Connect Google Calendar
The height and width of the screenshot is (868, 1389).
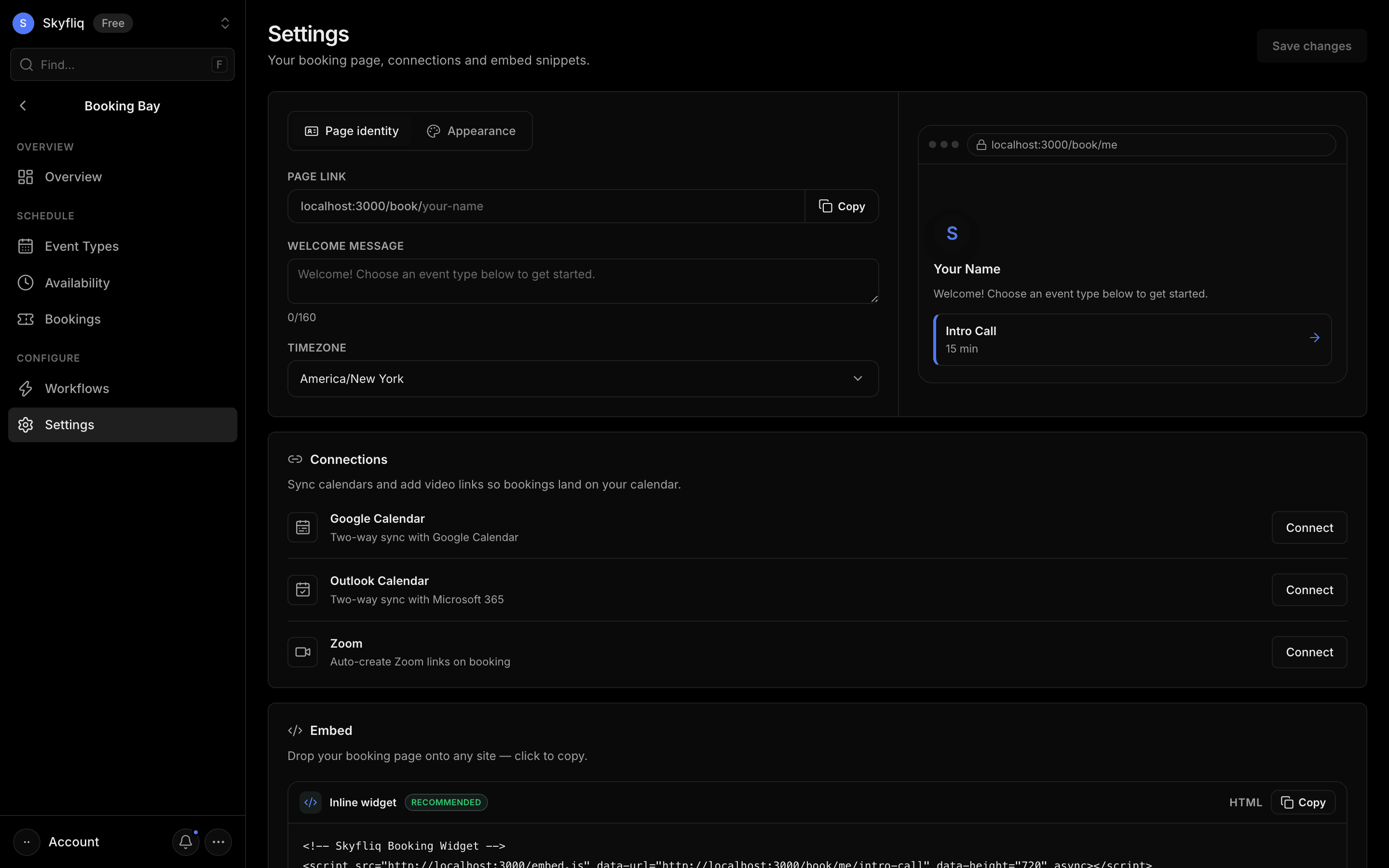tap(1309, 528)
